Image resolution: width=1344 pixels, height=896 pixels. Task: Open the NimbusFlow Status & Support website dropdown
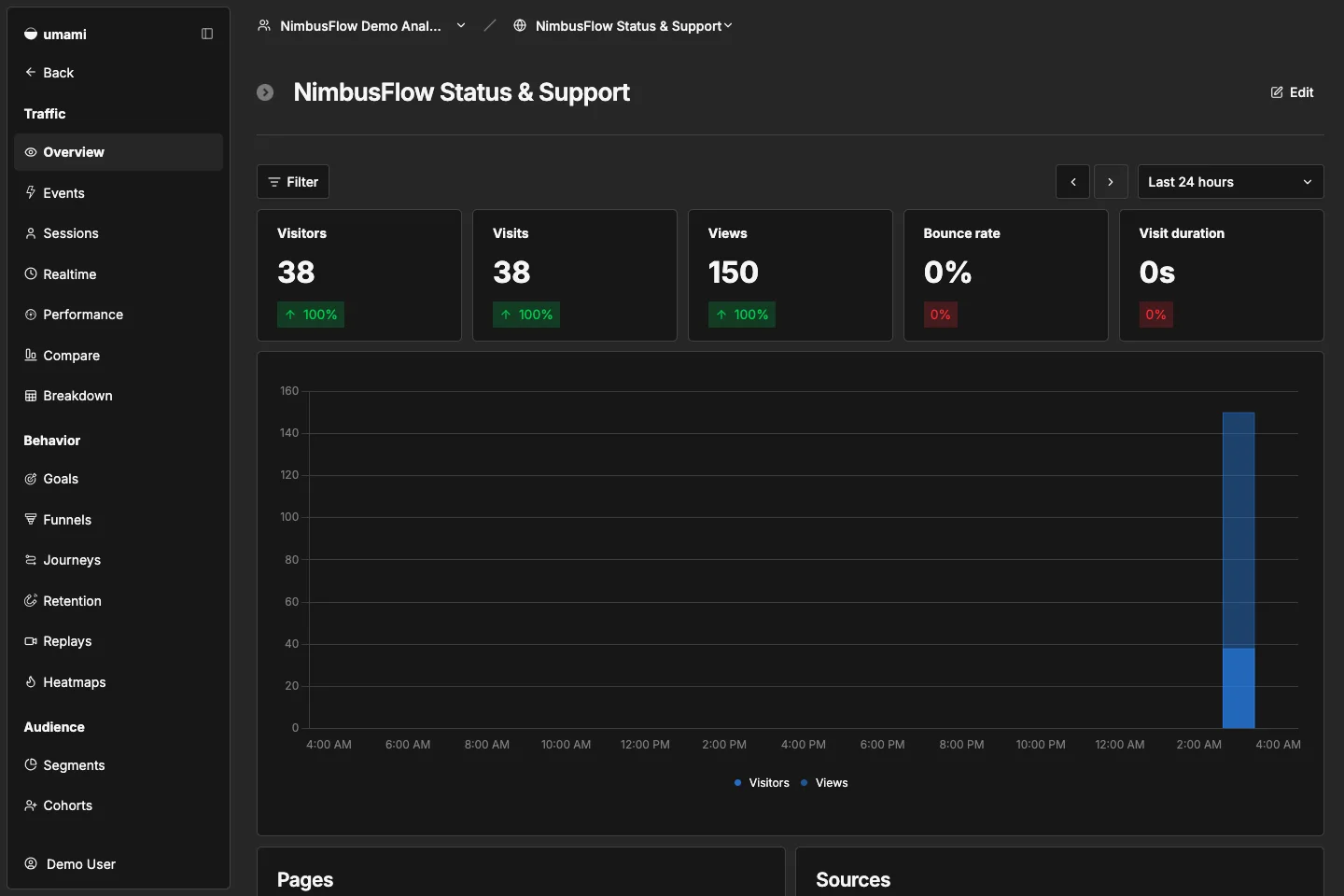[623, 25]
